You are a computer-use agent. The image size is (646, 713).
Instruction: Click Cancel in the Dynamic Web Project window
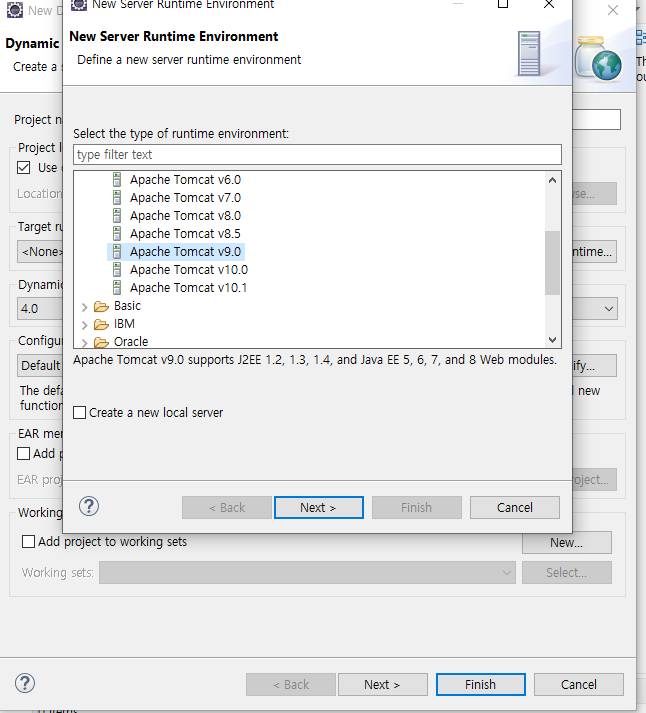tap(579, 684)
